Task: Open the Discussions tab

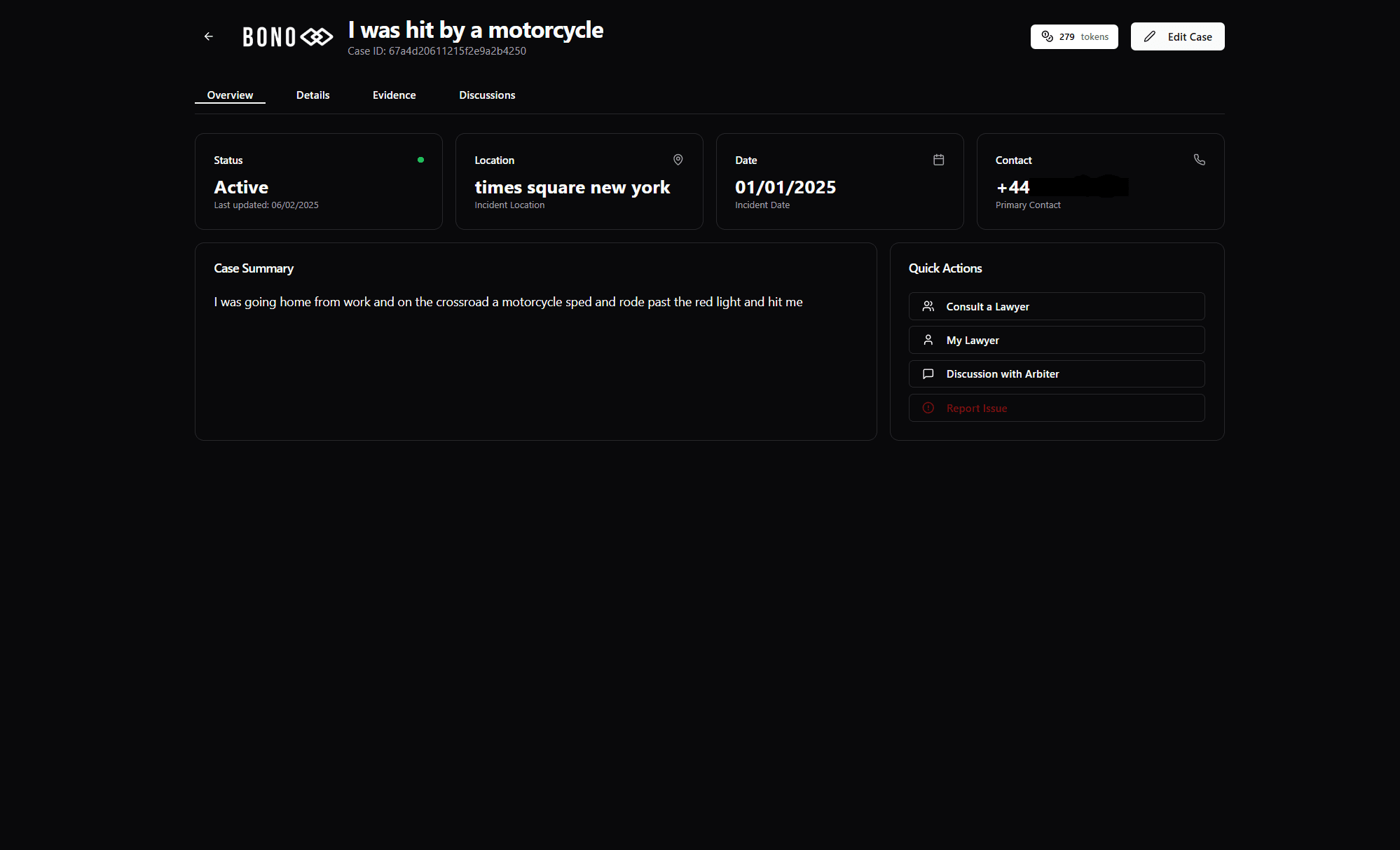Action: click(487, 95)
